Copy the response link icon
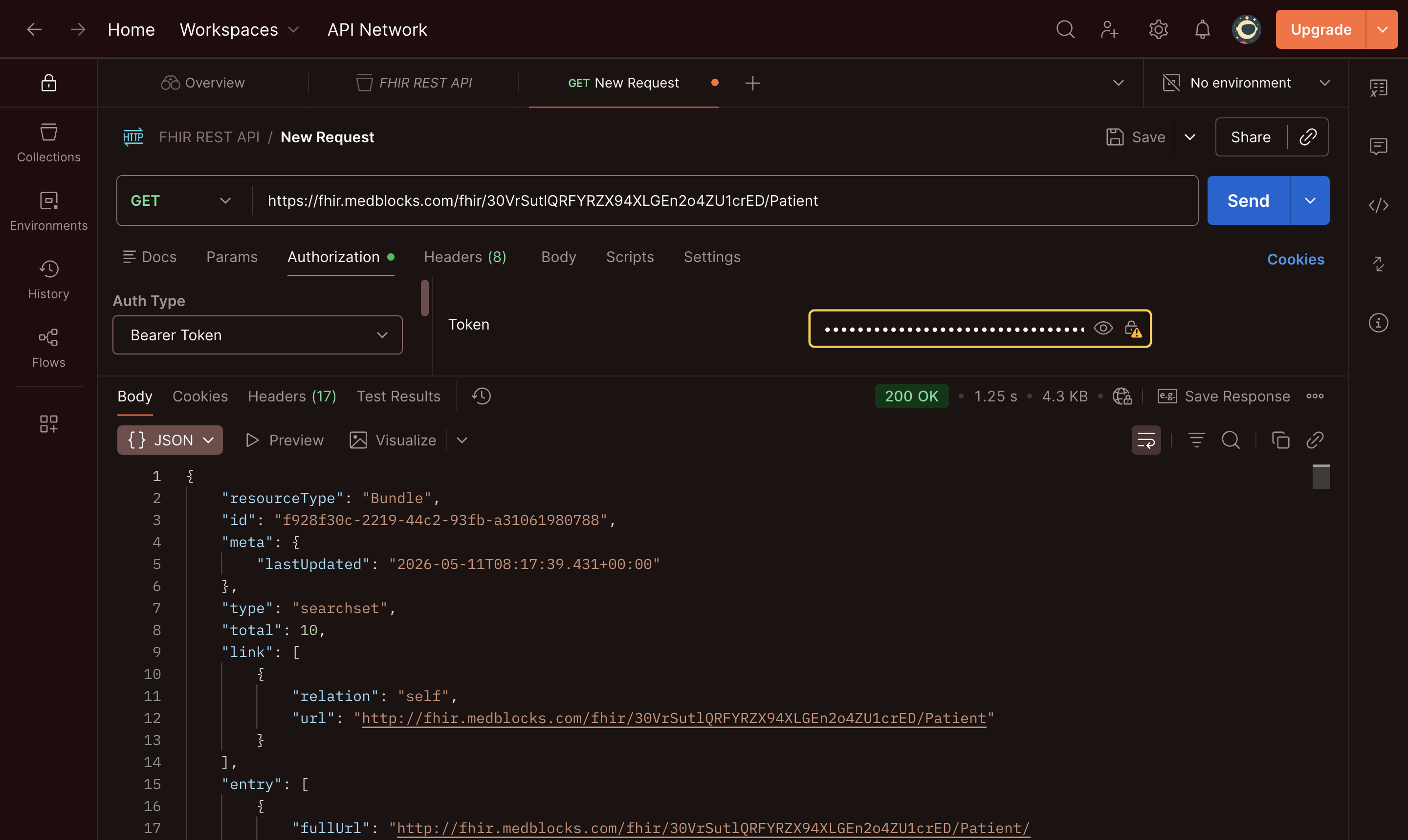Viewport: 1408px width, 840px height. [1315, 440]
